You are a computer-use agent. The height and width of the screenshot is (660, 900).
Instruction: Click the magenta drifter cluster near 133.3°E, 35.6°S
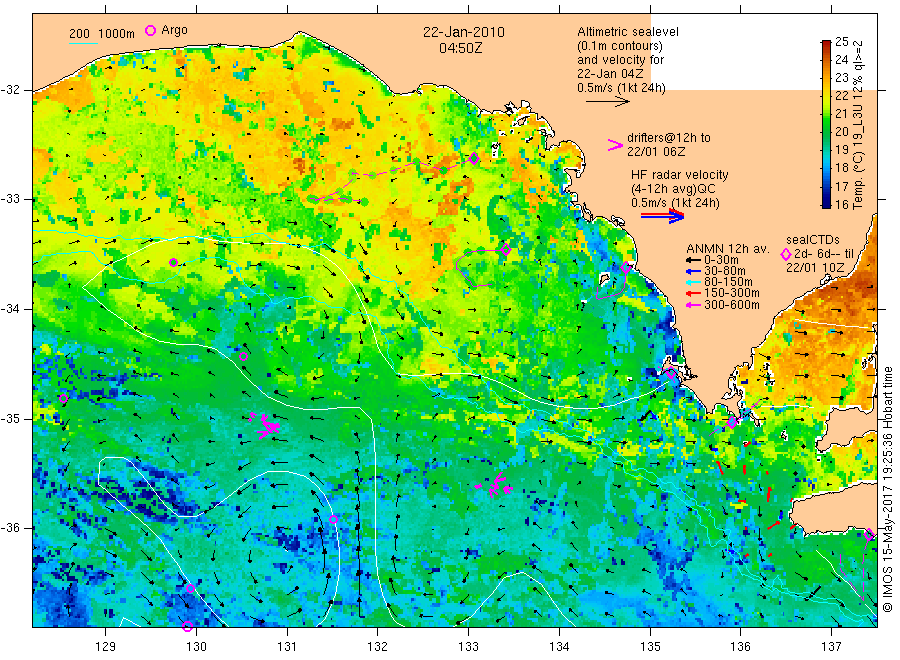point(496,486)
